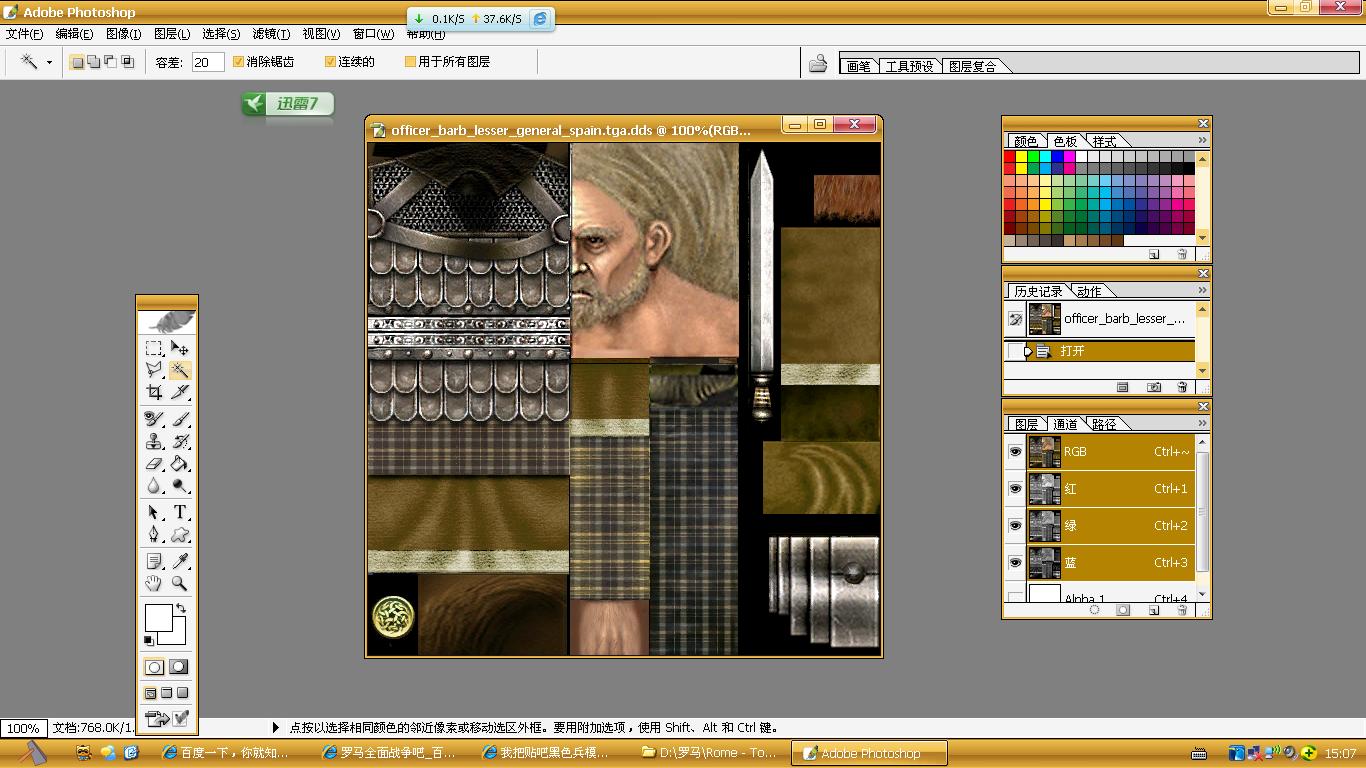Switch to the 动作 actions tab
The image size is (1366, 768).
1090,291
